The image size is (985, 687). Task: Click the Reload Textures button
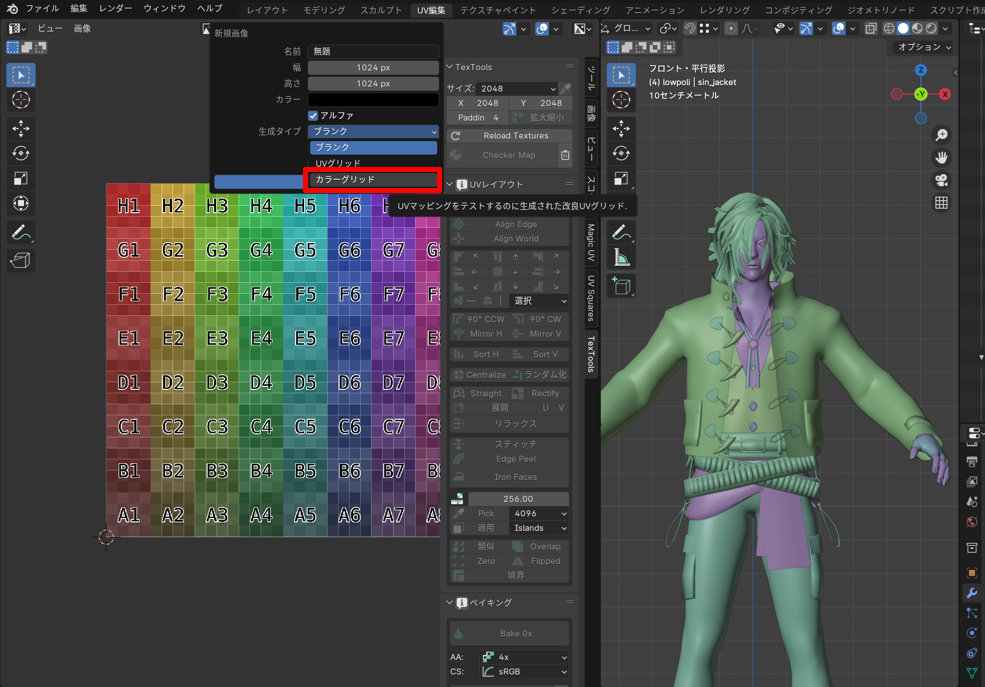[509, 136]
